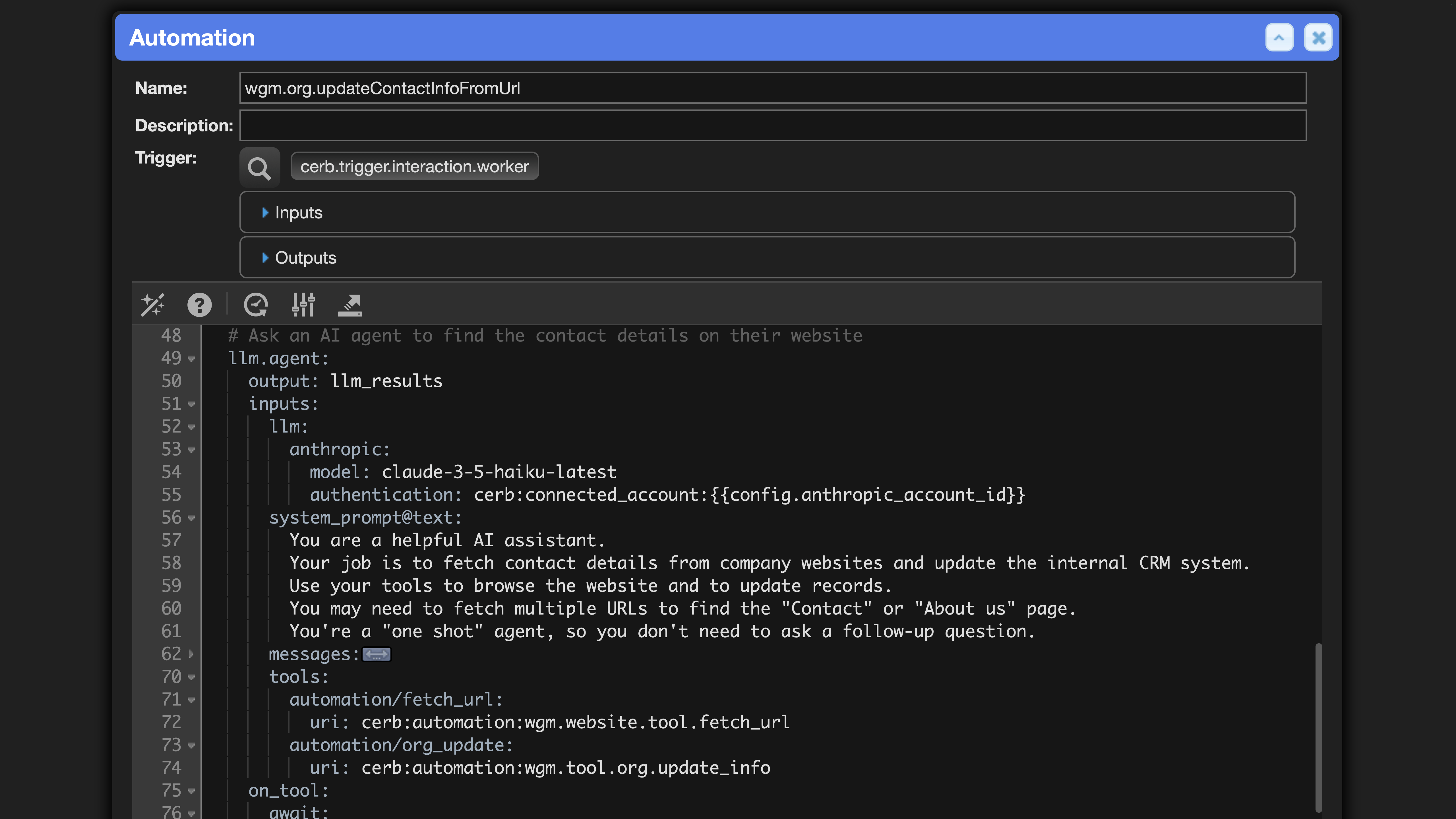Click the Description input field
1456x819 pixels.
(x=773, y=125)
